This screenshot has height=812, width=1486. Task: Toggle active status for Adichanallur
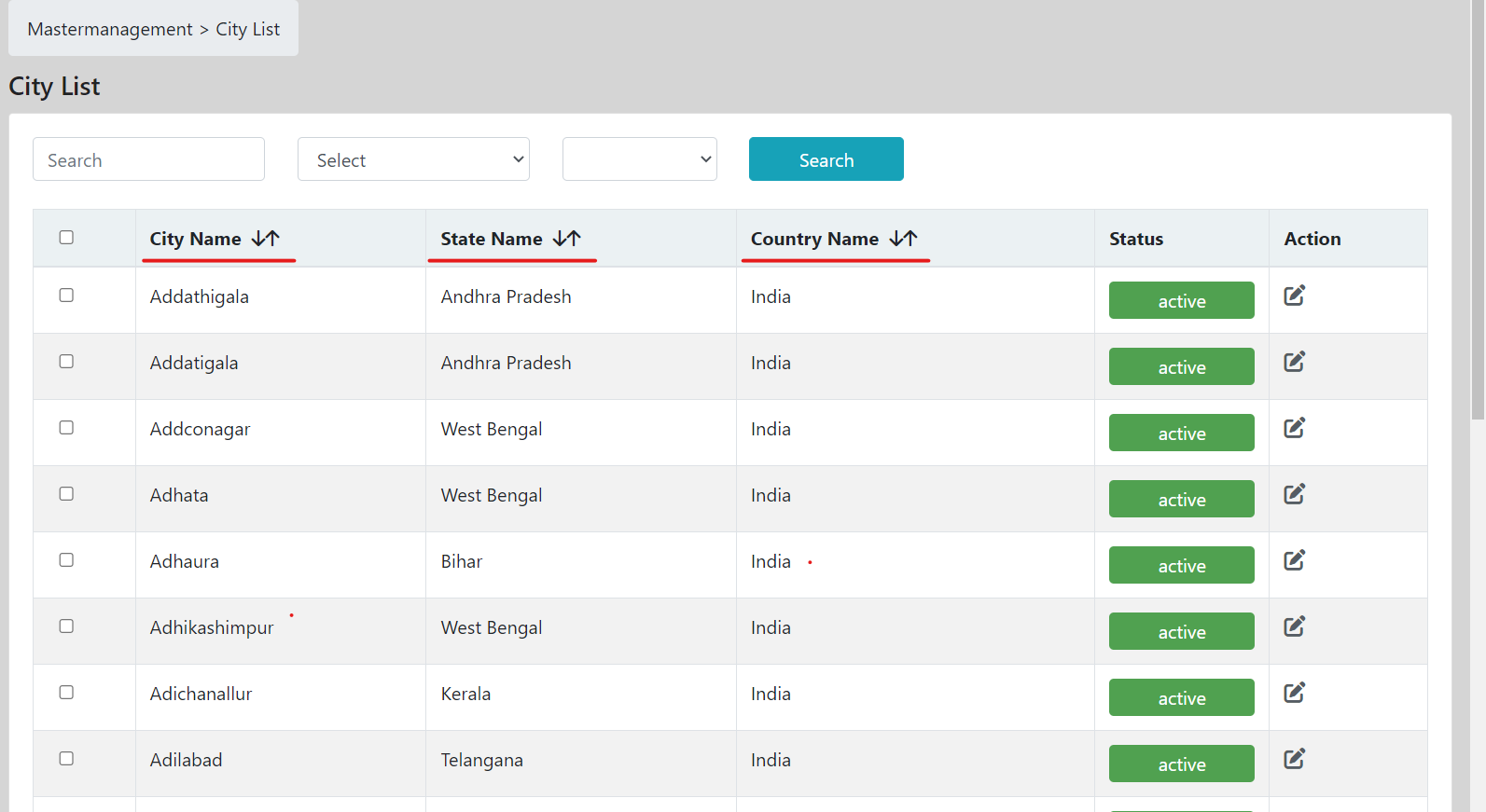tap(1182, 697)
